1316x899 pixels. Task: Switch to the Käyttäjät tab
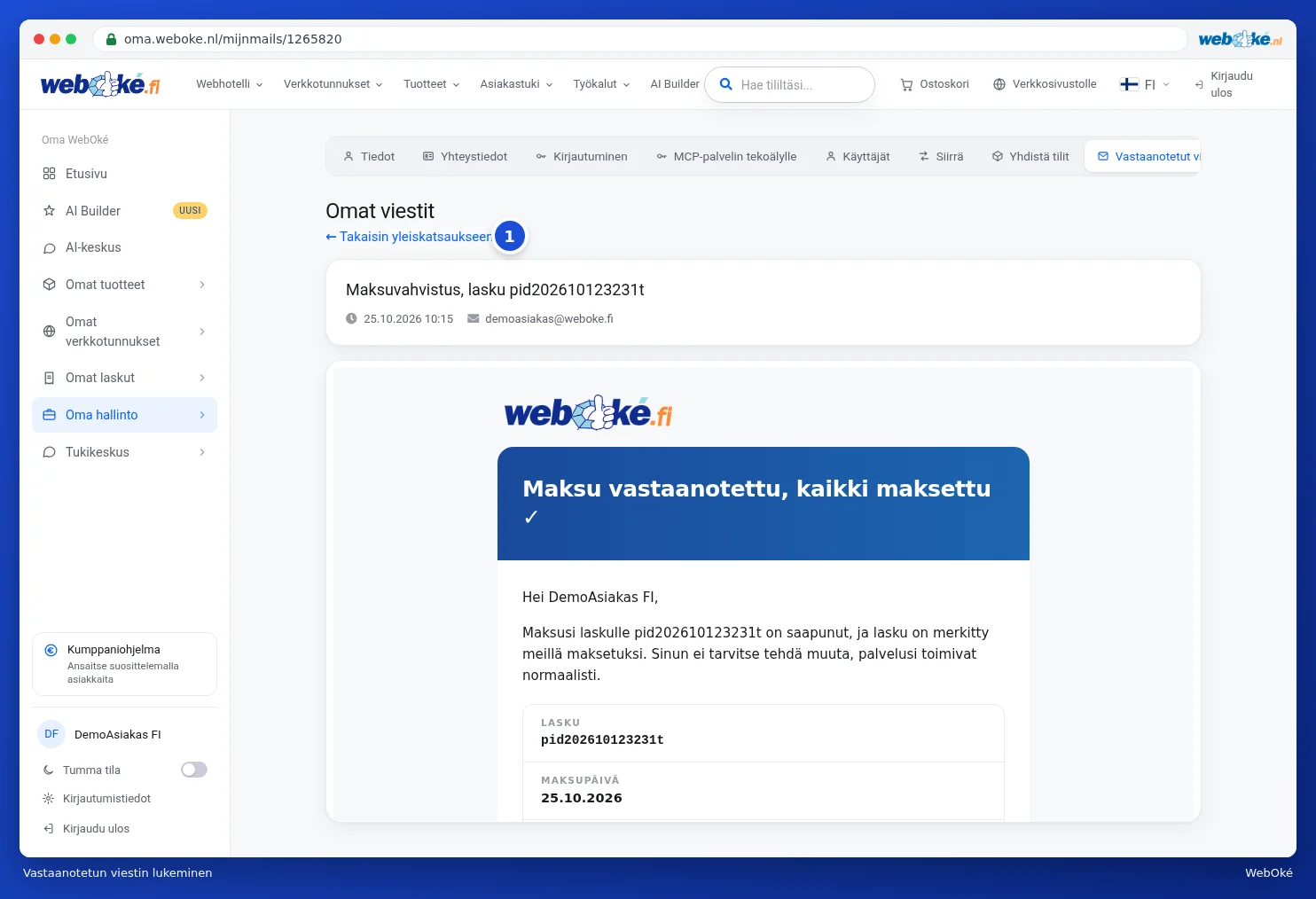click(x=858, y=157)
